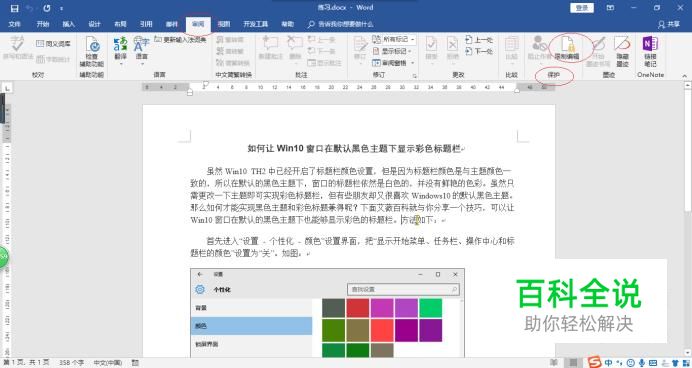Image resolution: width=692 pixels, height=368 pixels.
Task: Toggle 显示批注 (Show Comments)
Action: pyautogui.click(x=324, y=63)
